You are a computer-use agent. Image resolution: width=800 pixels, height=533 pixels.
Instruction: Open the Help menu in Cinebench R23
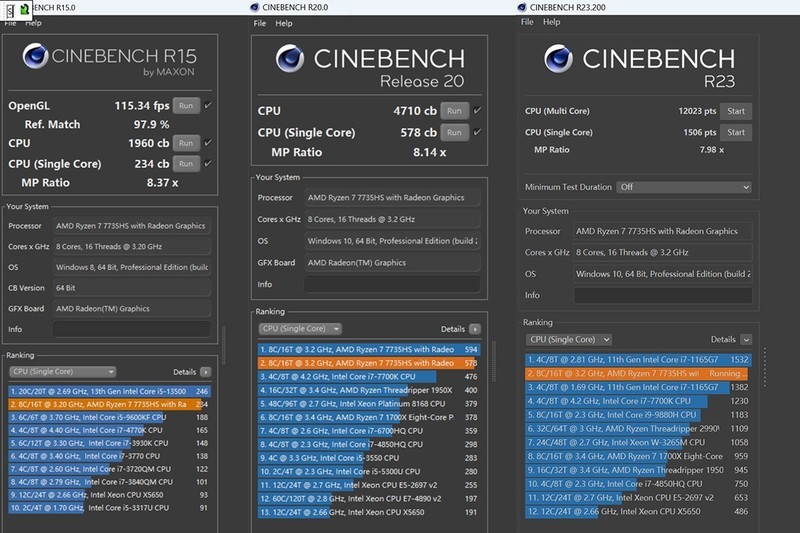pos(551,22)
